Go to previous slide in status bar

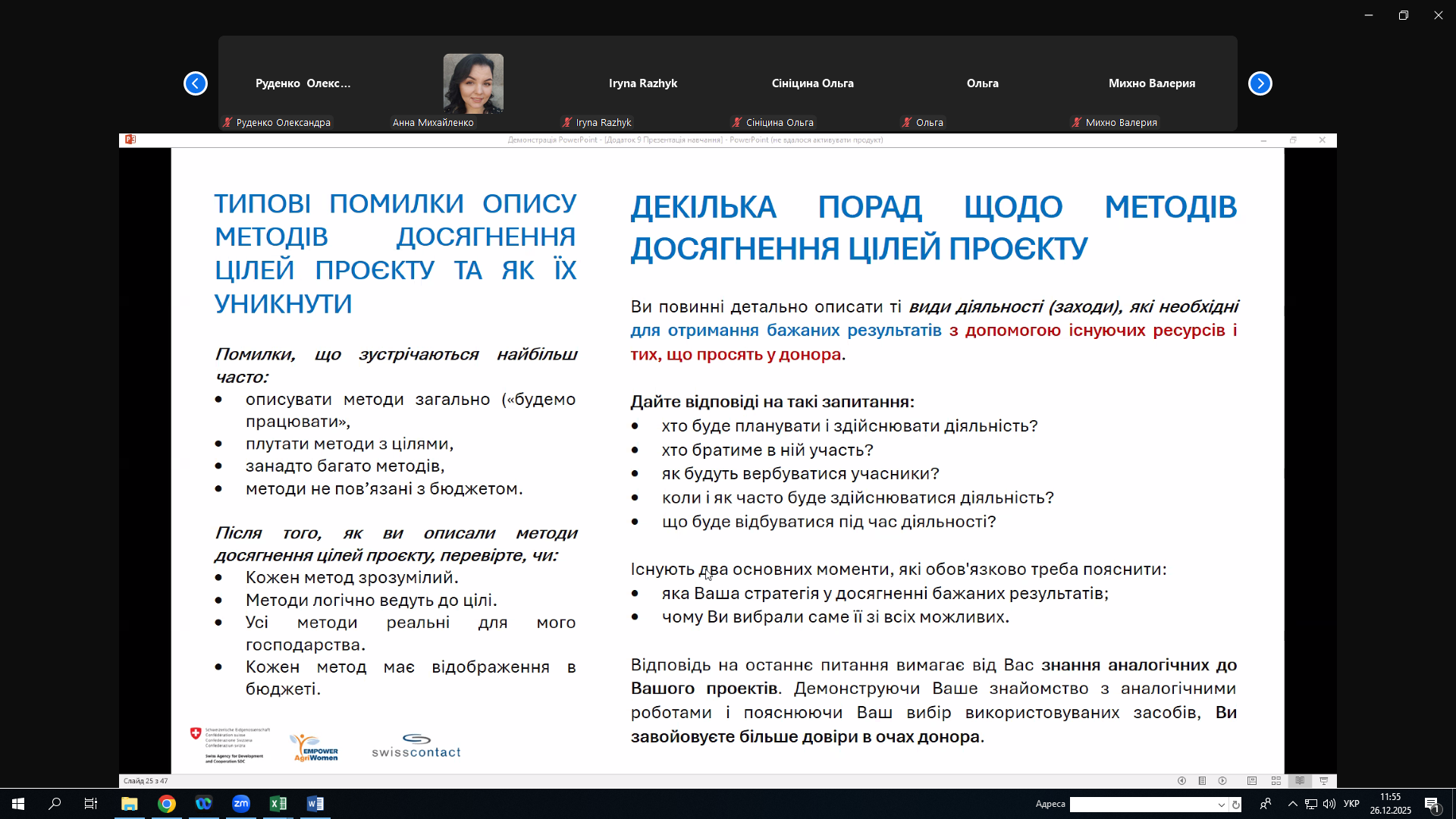point(1181,781)
